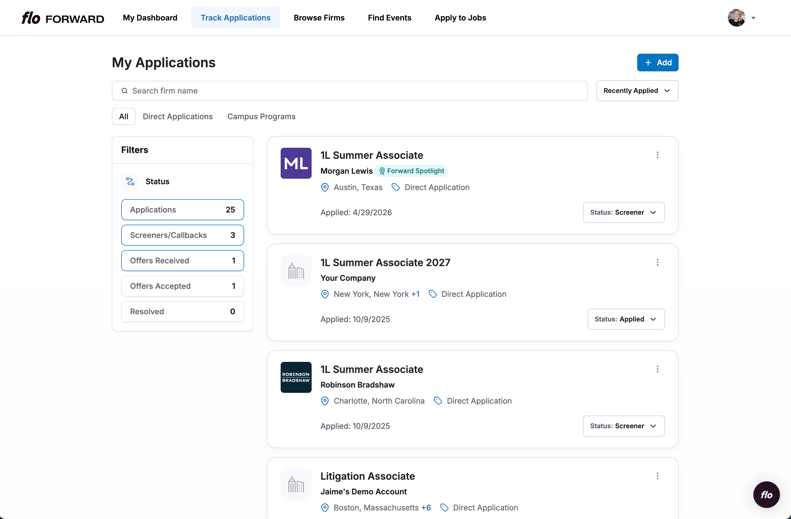The image size is (791, 519).
Task: Click tag icon on Your Company card
Action: (x=433, y=294)
